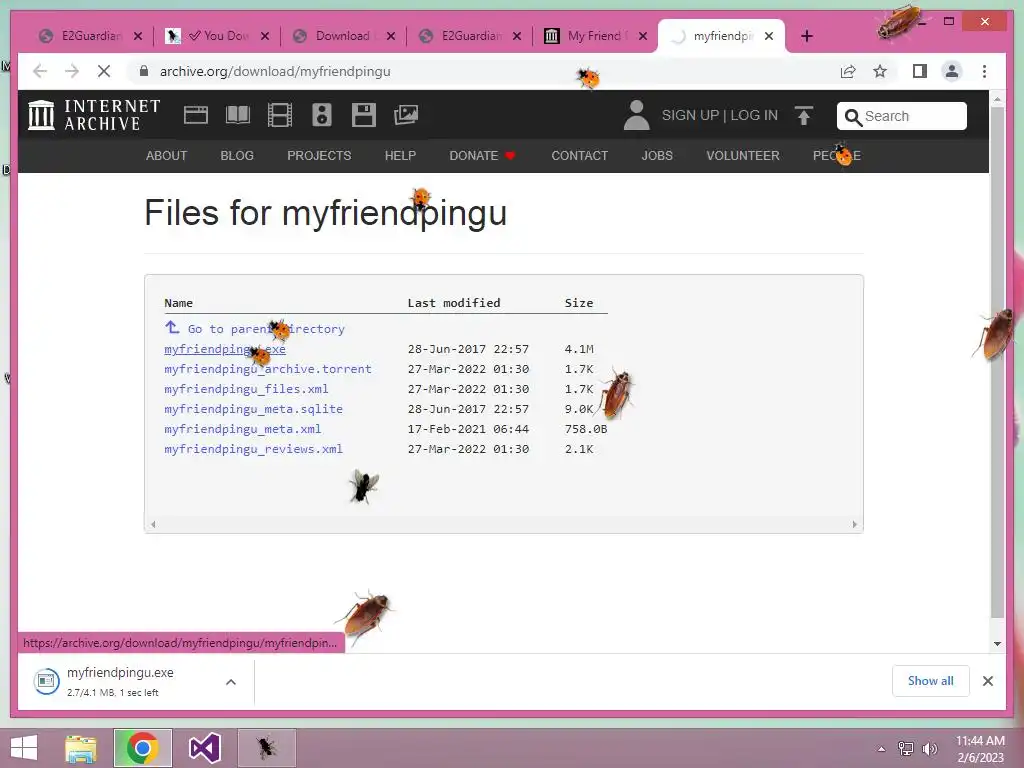Open myfriendpingu_meta.xml link
Viewport: 1024px width, 768px height.
(242, 429)
